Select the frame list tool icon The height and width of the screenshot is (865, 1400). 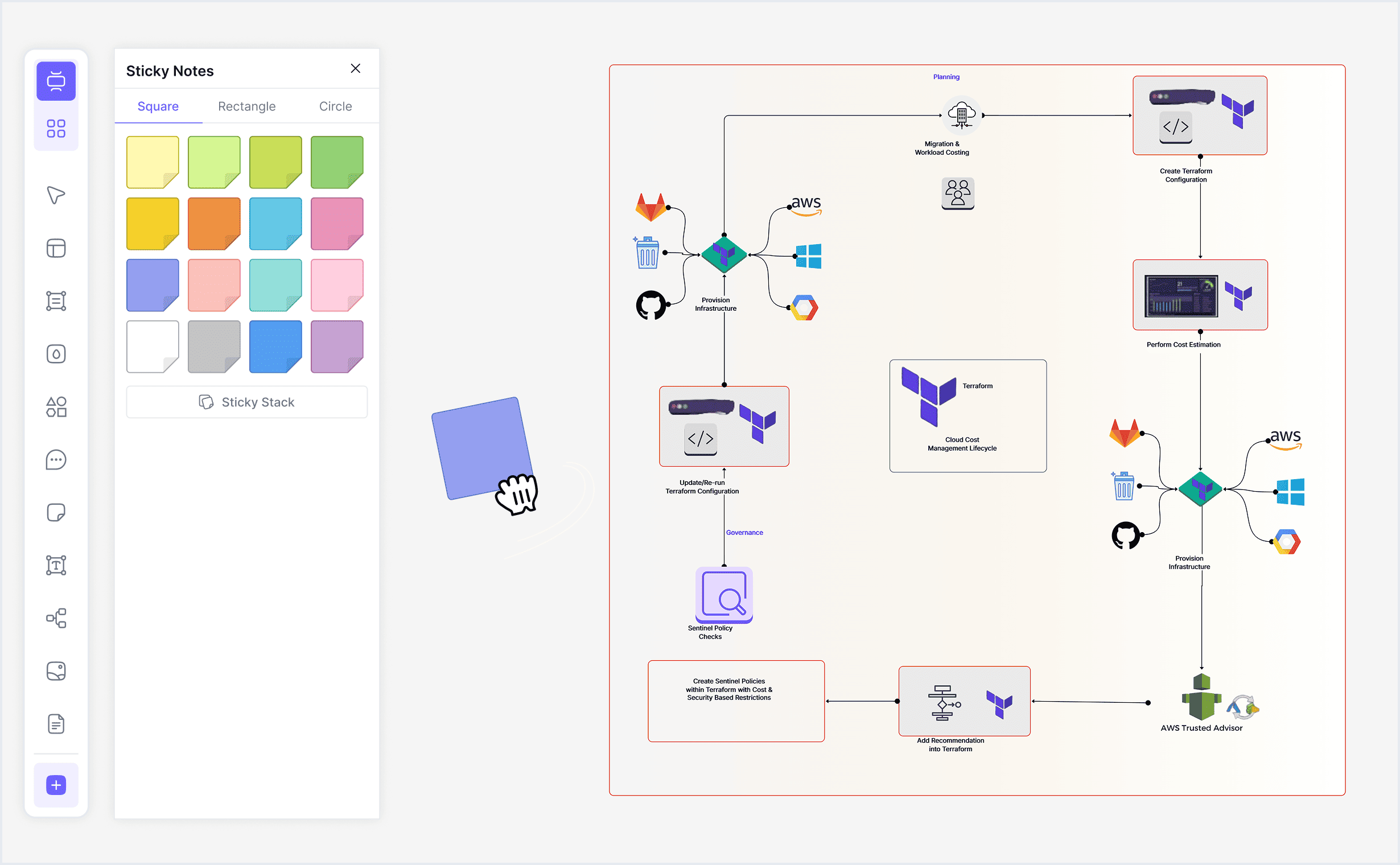point(56,301)
